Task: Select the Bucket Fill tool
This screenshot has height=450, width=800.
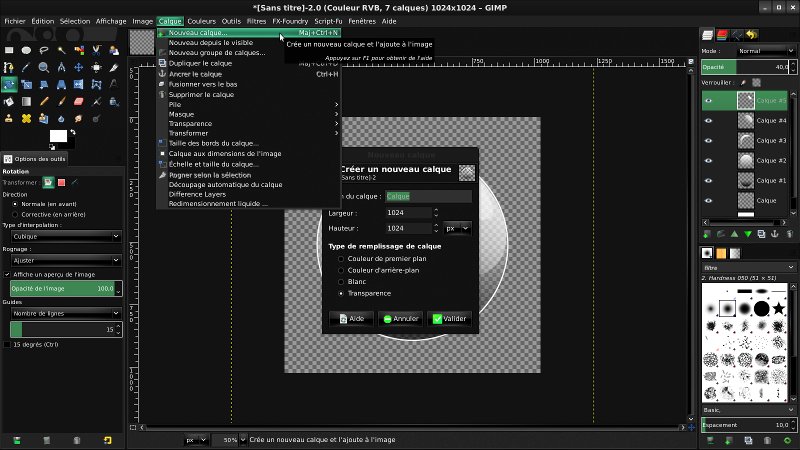Action: tap(9, 102)
